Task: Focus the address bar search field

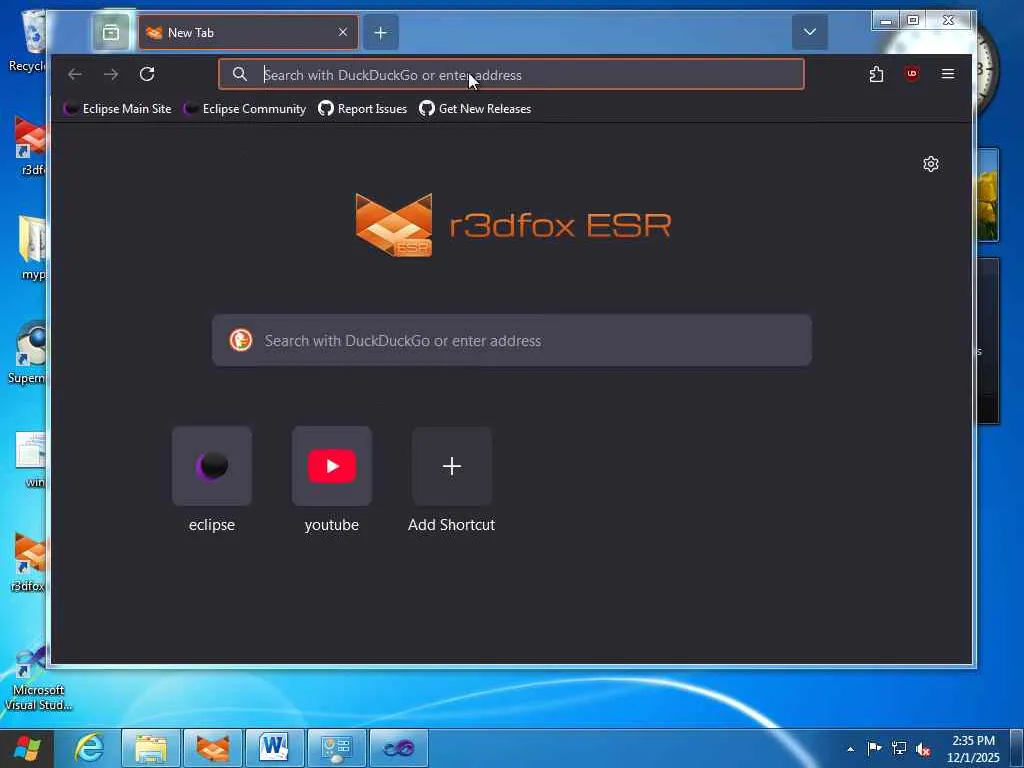Action: pyautogui.click(x=511, y=74)
